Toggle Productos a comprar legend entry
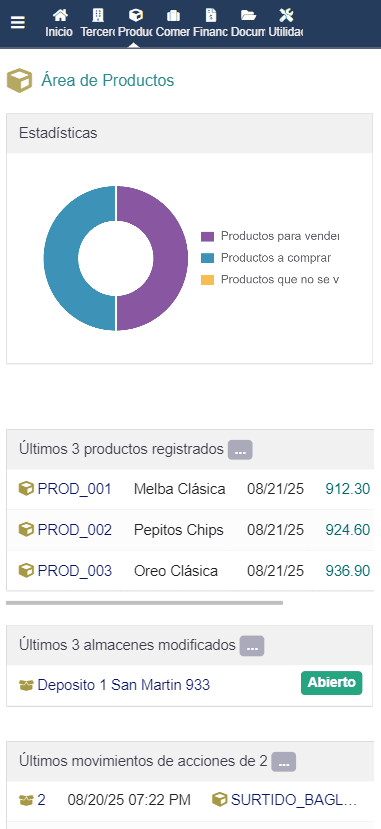 (266, 258)
